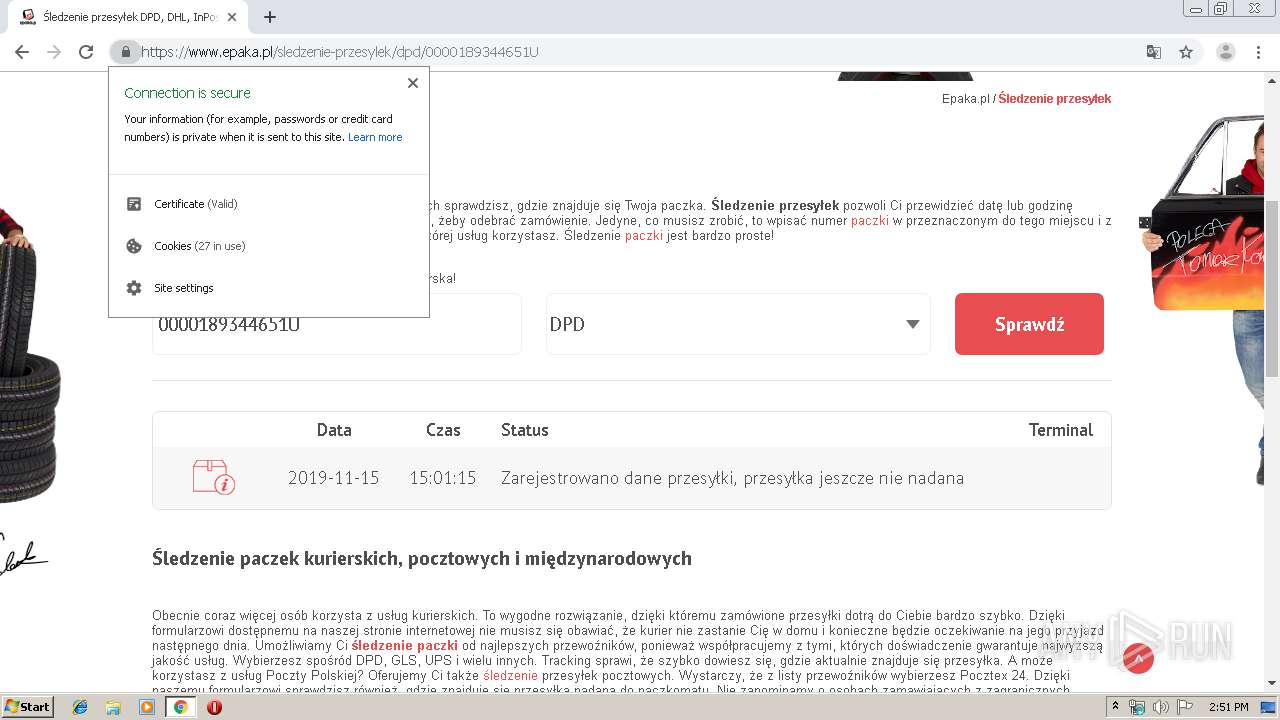Viewport: 1280px width, 720px height.
Task: Open the Chrome profile avatar
Action: pos(1225,52)
